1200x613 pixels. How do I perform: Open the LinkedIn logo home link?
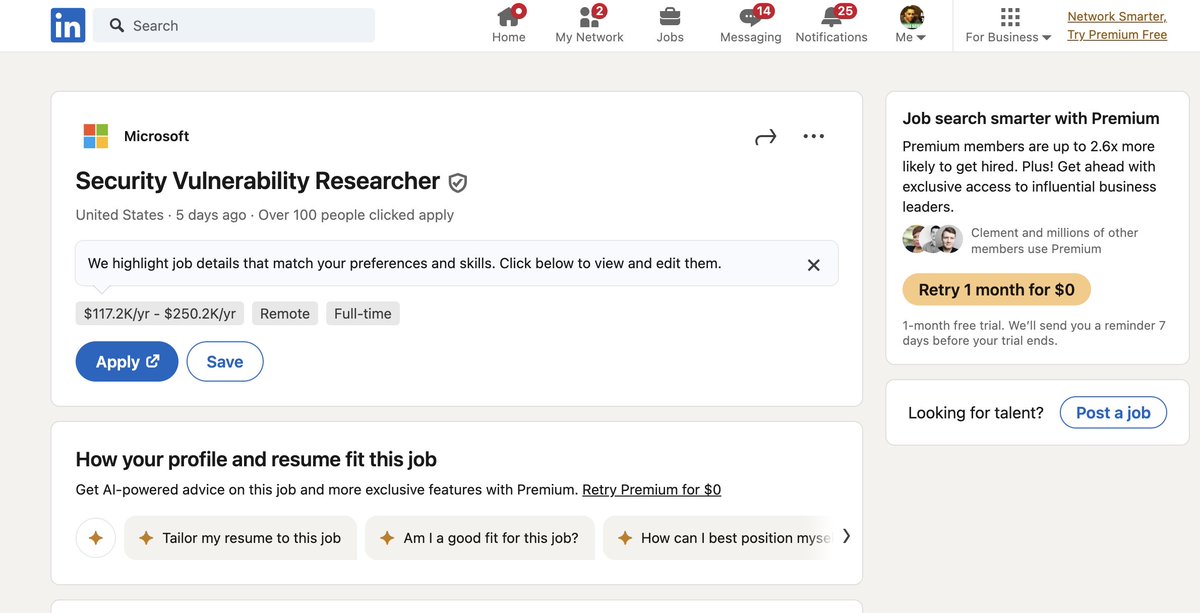click(x=68, y=25)
